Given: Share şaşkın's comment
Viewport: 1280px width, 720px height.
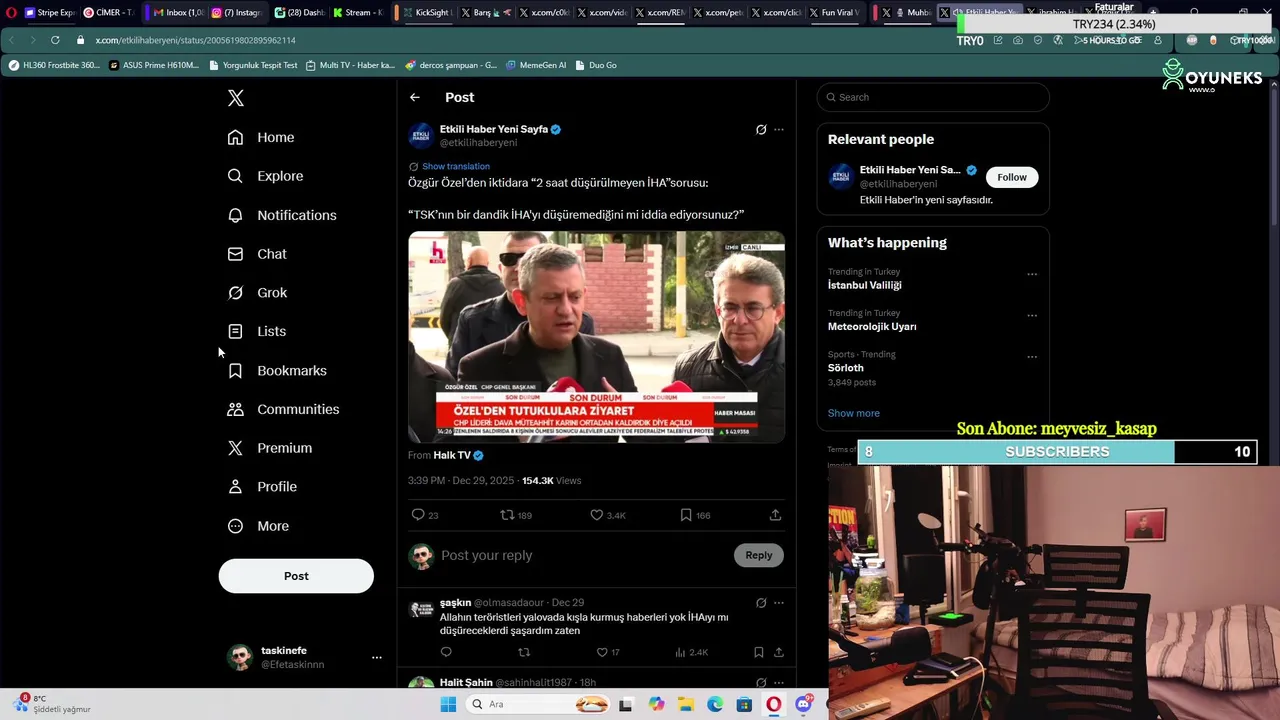Looking at the screenshot, I should 778,652.
